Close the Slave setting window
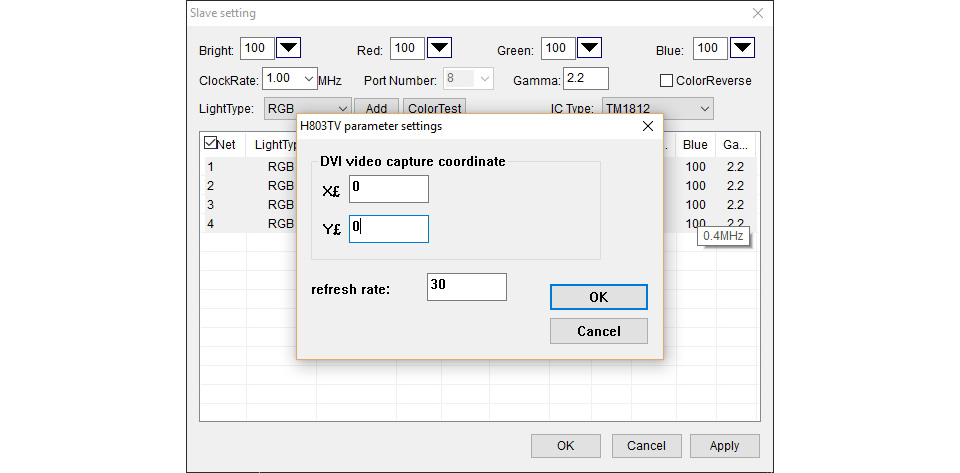The width and height of the screenshot is (960, 473). click(758, 13)
